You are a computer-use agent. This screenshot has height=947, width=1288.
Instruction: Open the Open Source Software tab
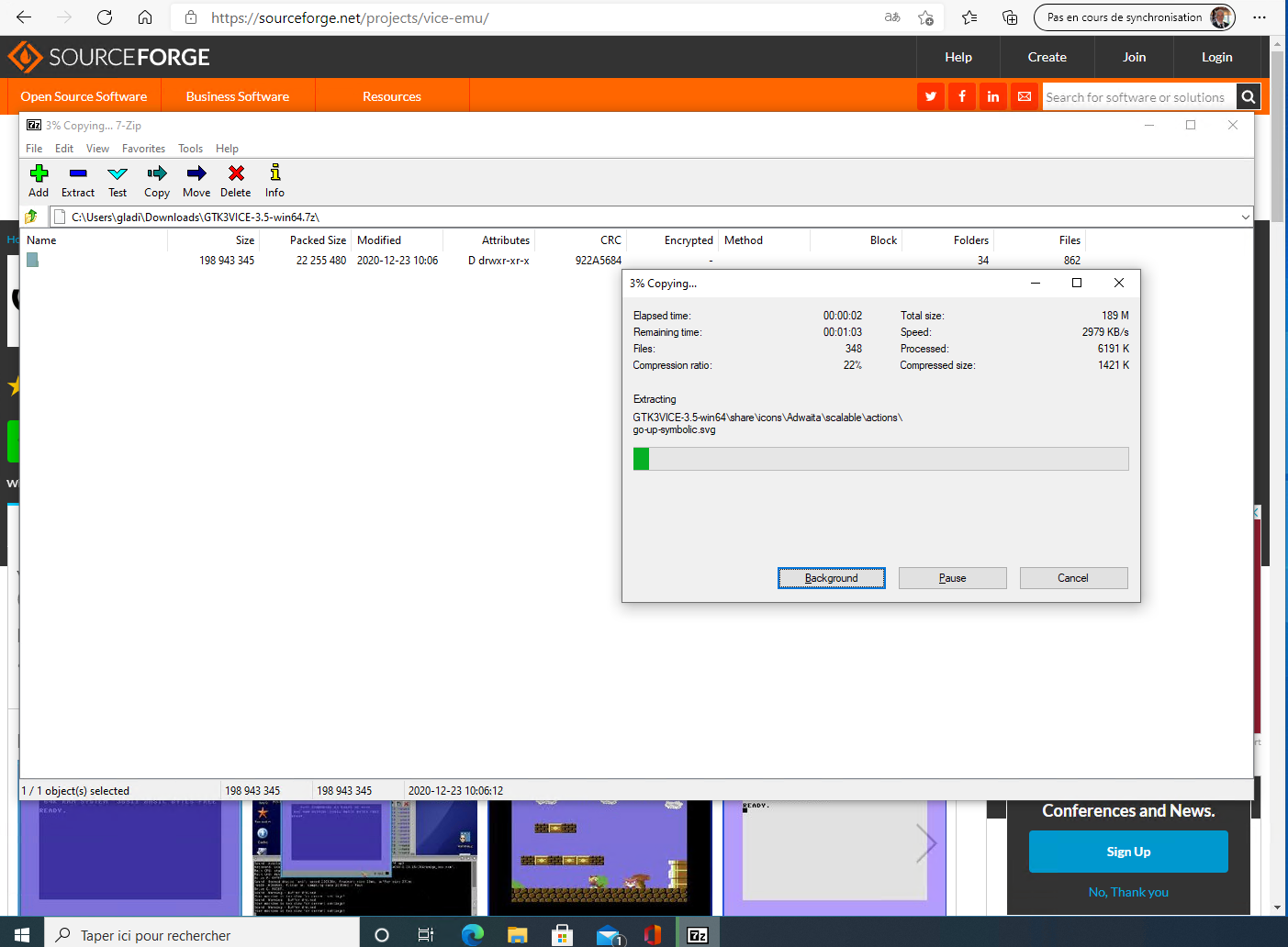(84, 96)
